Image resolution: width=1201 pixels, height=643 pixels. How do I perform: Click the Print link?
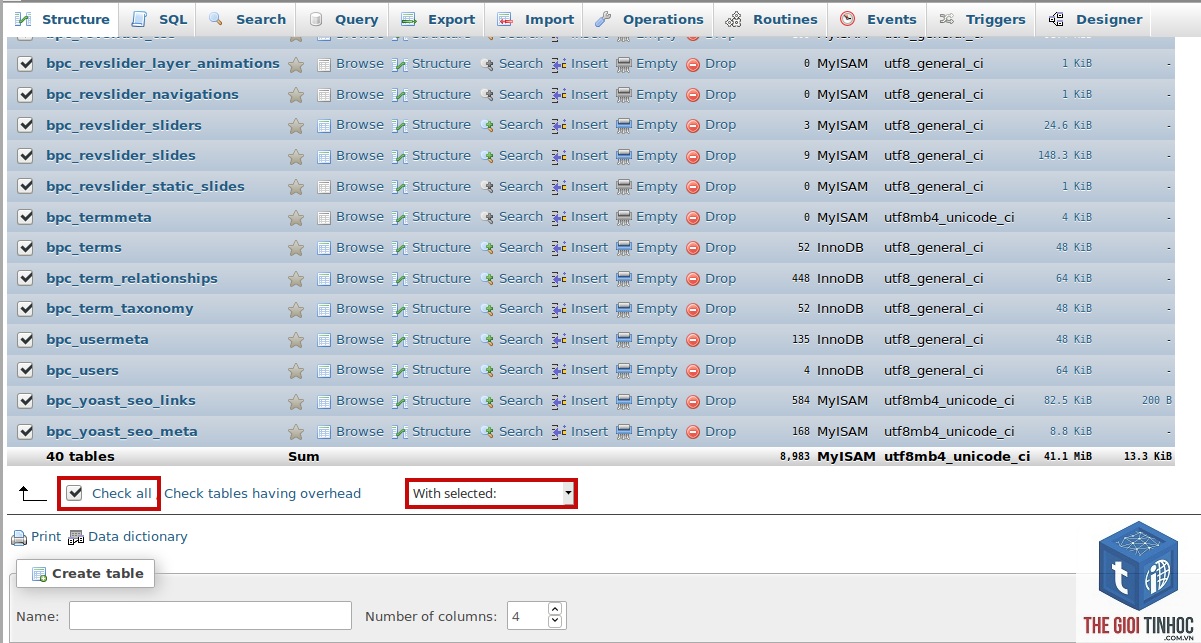point(46,537)
